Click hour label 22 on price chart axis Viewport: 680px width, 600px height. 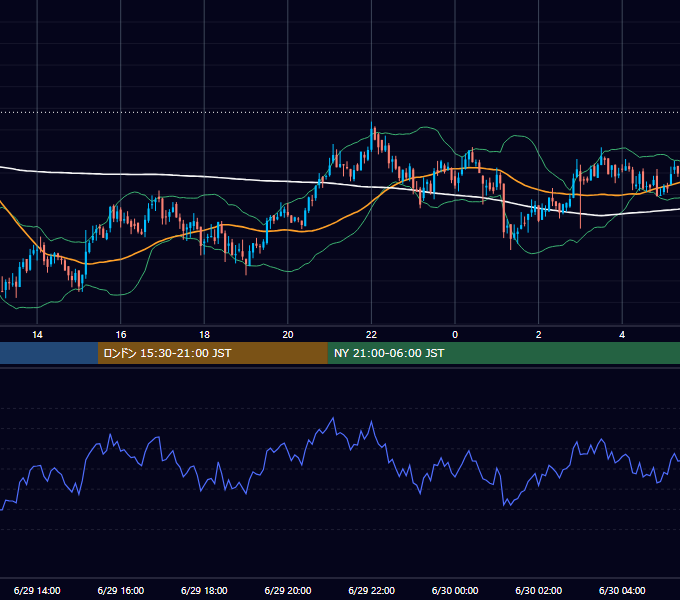(x=372, y=334)
